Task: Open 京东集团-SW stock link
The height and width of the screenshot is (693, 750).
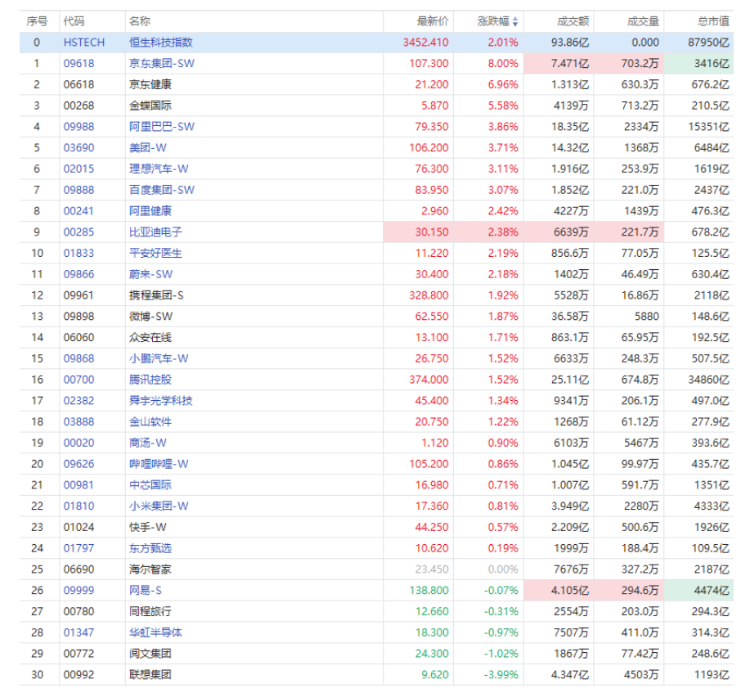Action: pos(162,64)
